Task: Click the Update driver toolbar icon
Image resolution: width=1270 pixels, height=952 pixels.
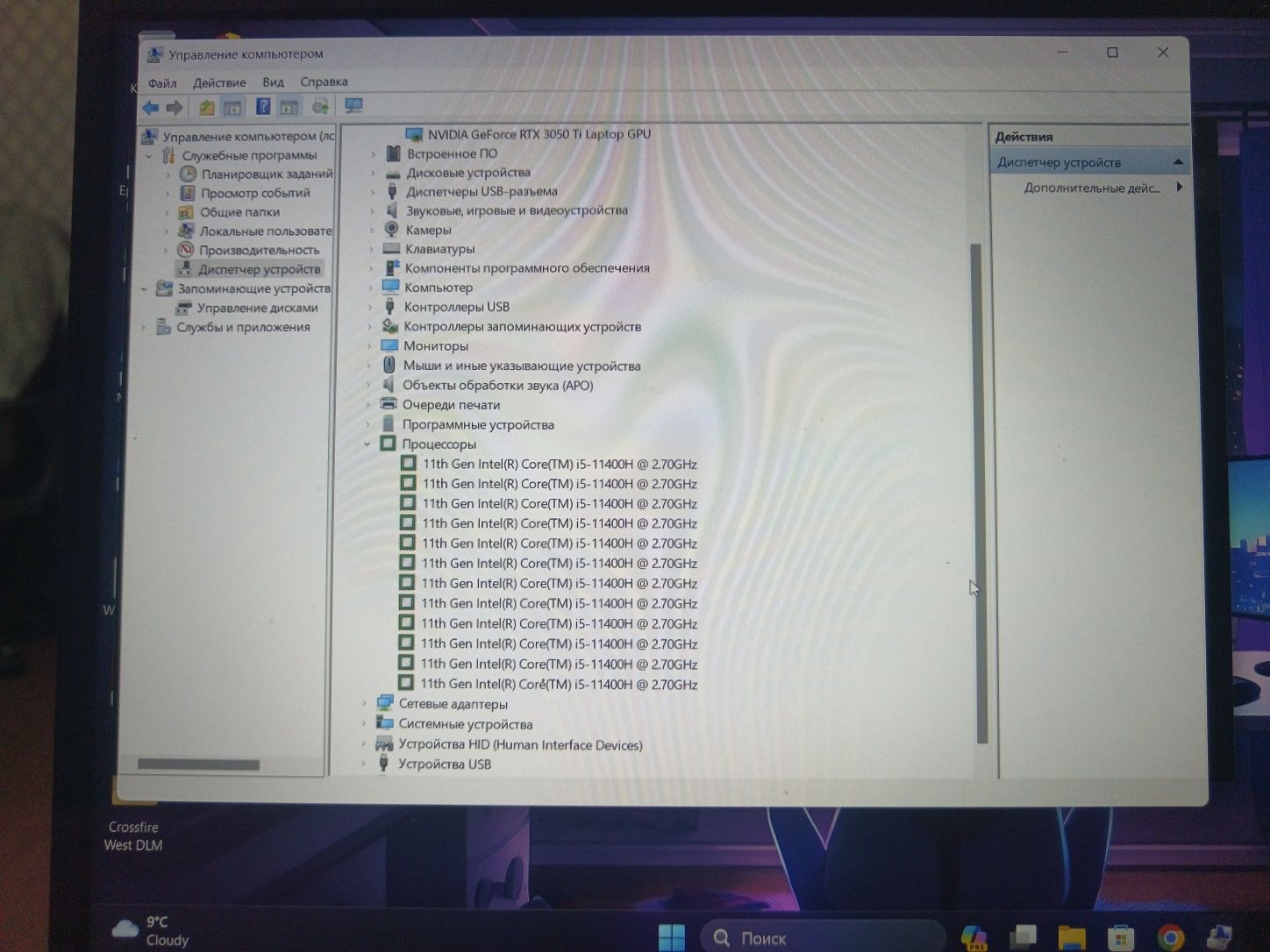Action: [321, 107]
